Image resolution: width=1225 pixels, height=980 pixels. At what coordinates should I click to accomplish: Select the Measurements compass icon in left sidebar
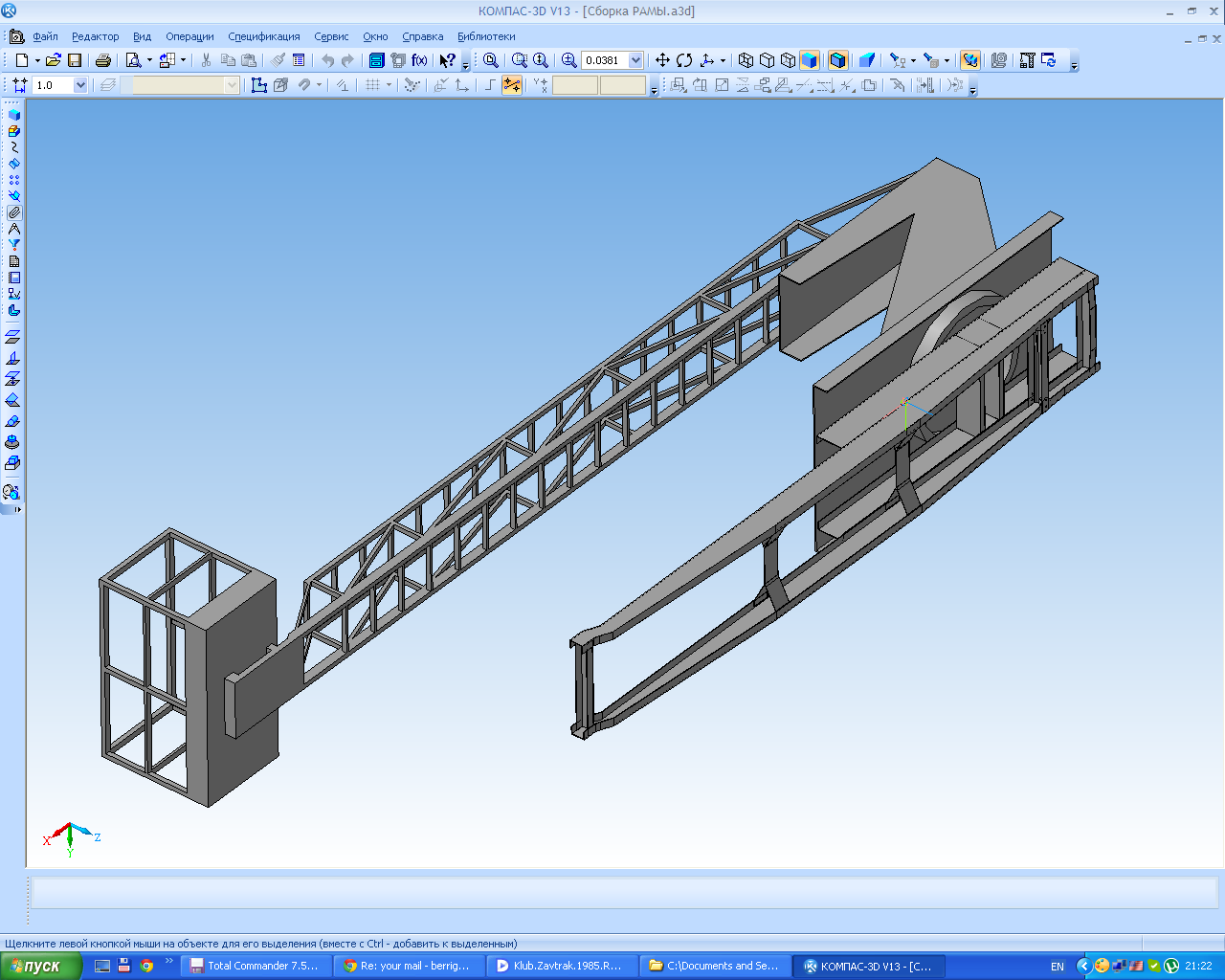point(13,229)
